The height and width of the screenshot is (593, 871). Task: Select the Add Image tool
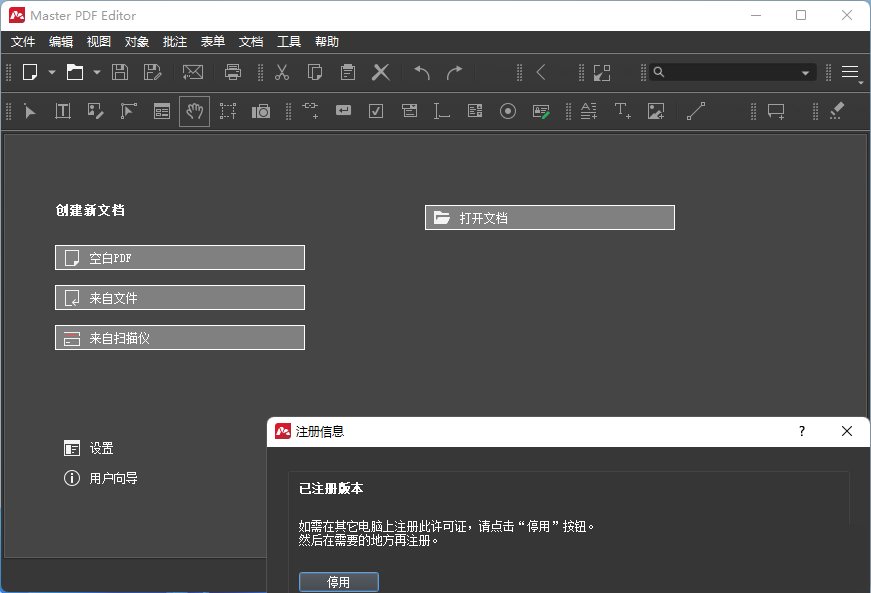[655, 110]
